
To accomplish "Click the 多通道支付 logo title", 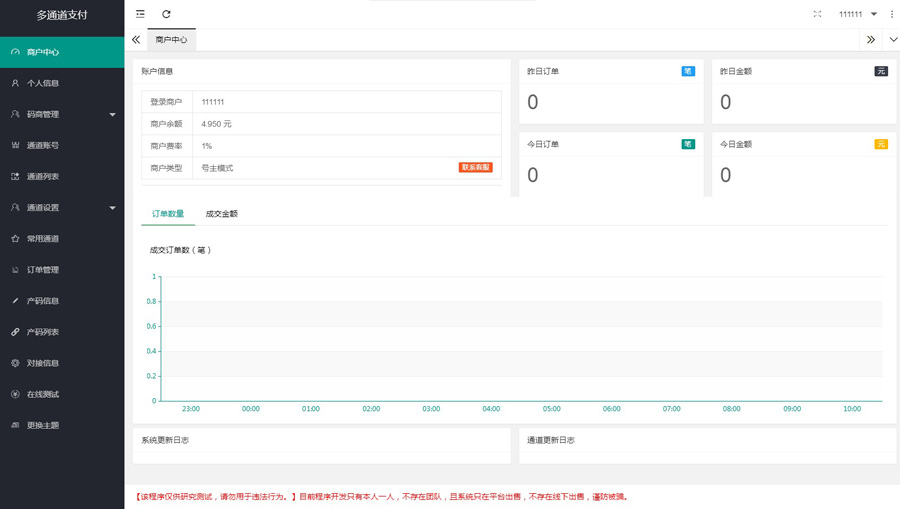I will click(x=62, y=15).
